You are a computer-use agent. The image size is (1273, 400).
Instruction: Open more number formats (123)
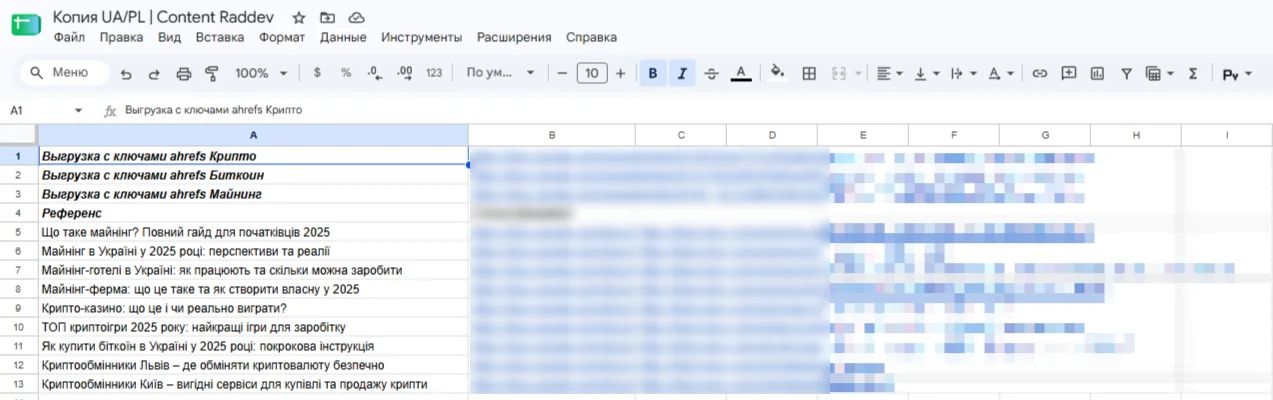click(x=434, y=73)
